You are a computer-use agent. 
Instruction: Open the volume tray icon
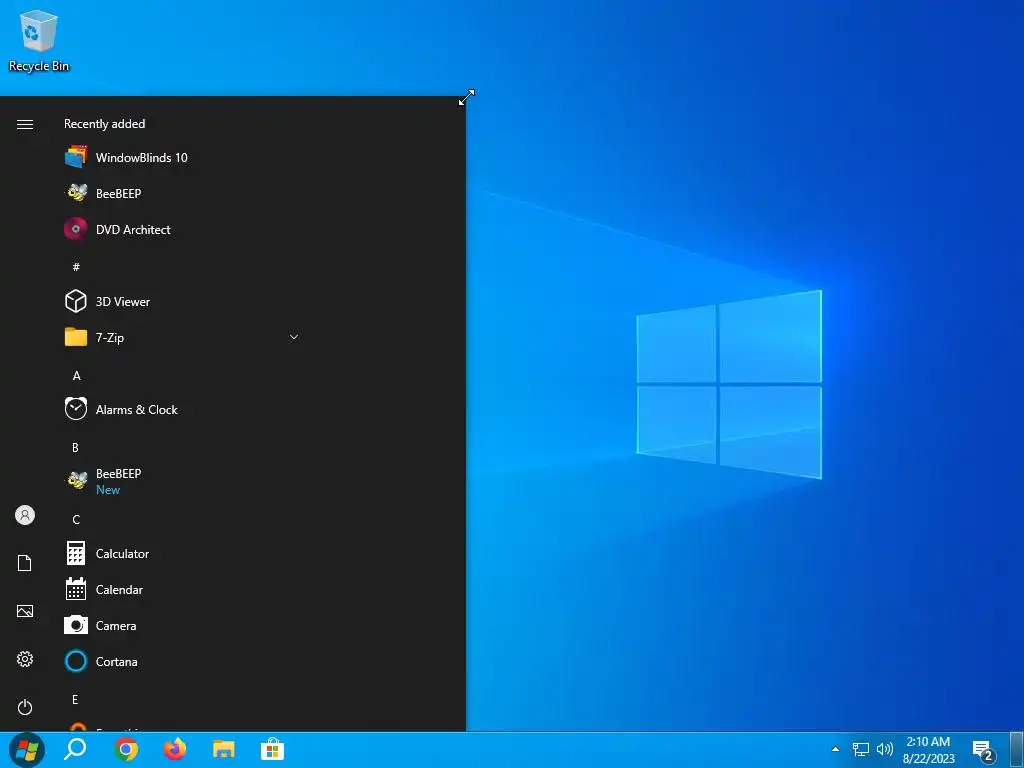coord(884,750)
